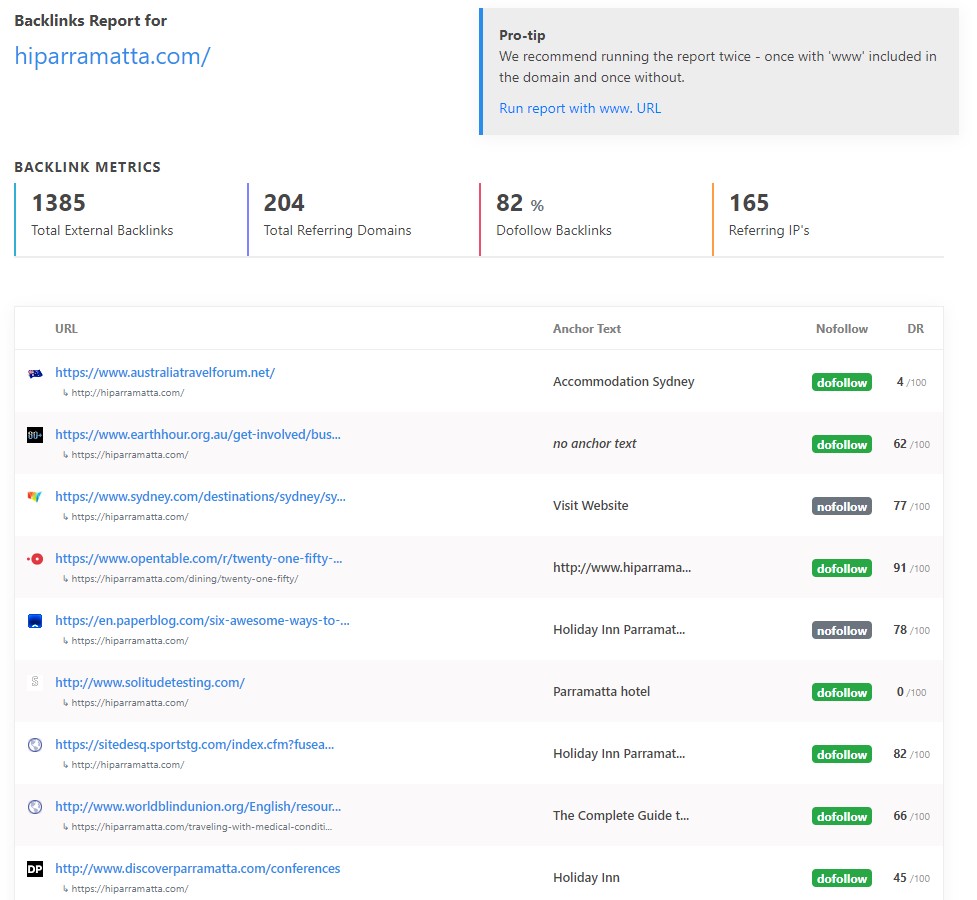Open the discoverparramatta.com/conferences backlink
Screen dimensions: 977x900
198,868
